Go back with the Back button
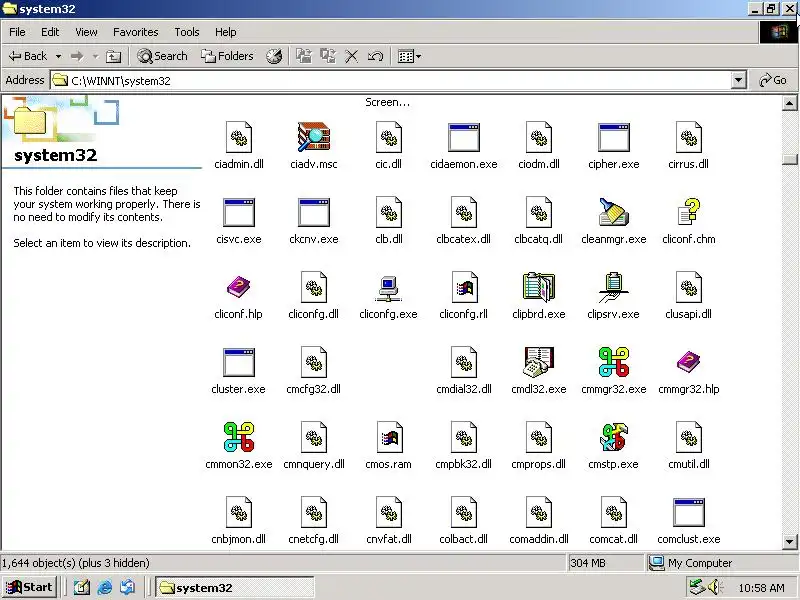800x600 pixels. [x=29, y=56]
